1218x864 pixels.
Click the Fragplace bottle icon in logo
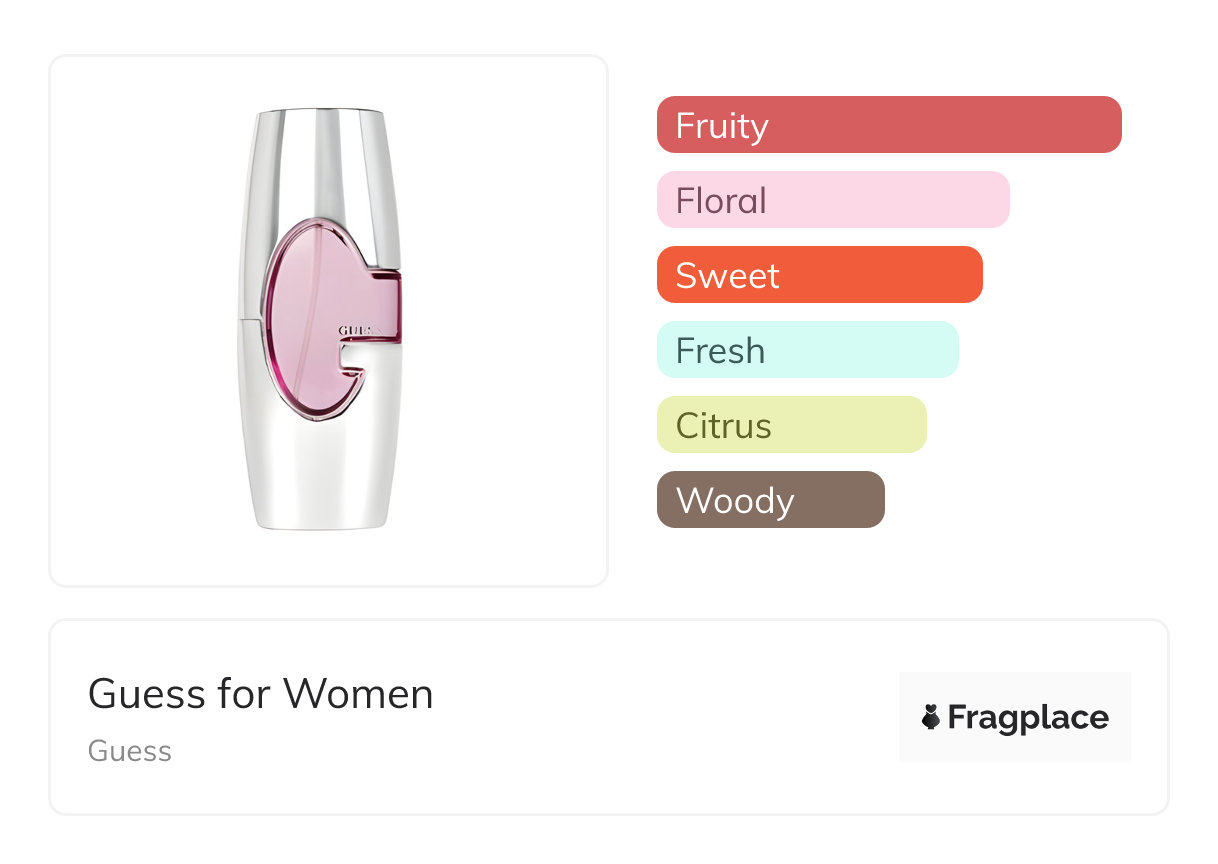931,718
